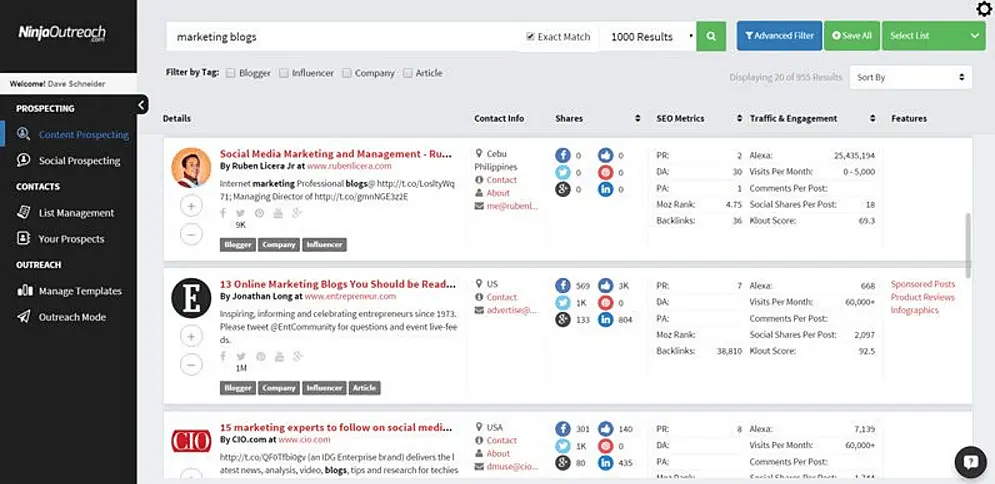Collapse the sidebar with the arrow handle
Viewport: 995px width, 484px height.
[x=142, y=104]
